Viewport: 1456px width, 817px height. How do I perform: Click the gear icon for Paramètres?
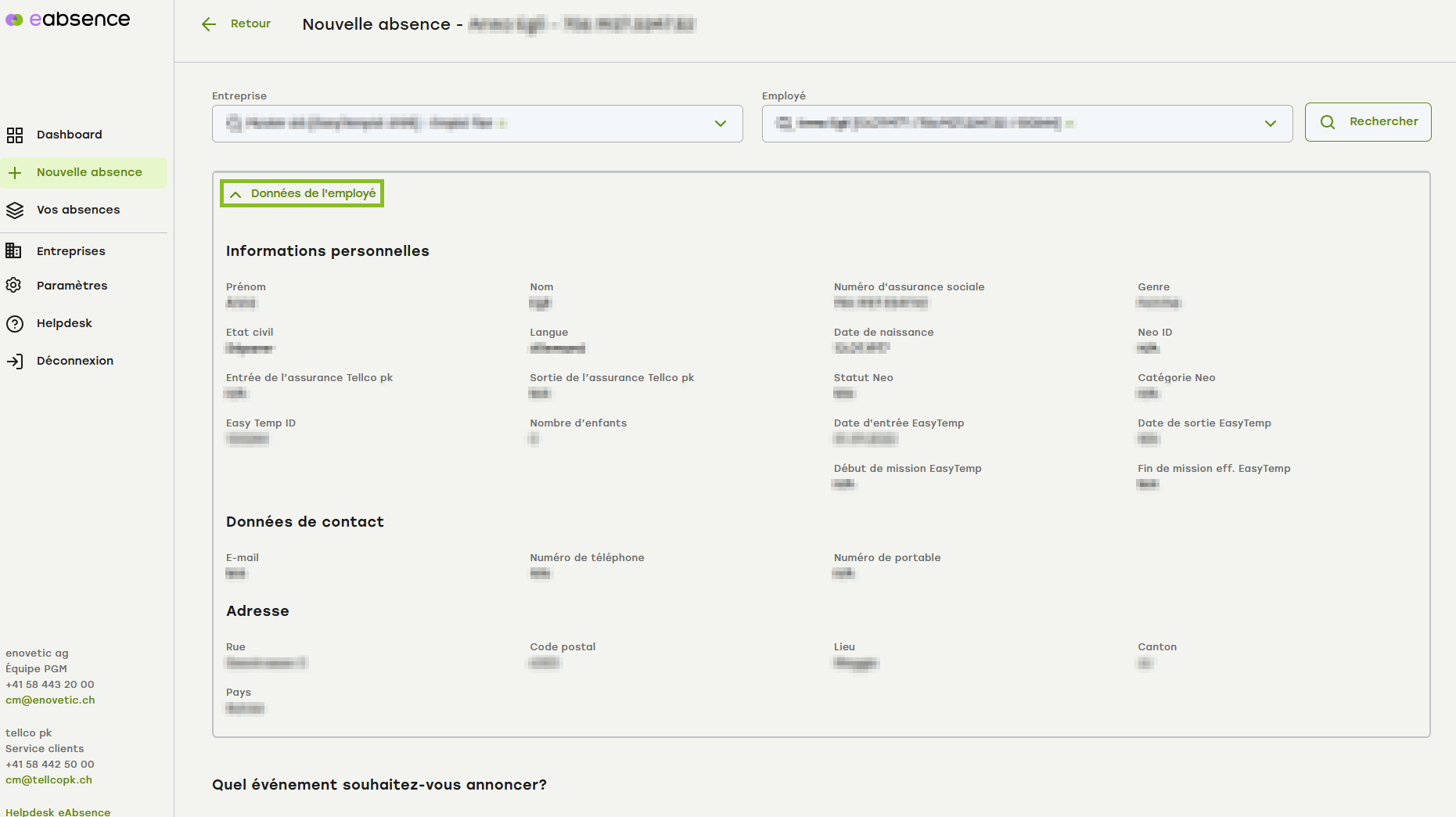(14, 286)
